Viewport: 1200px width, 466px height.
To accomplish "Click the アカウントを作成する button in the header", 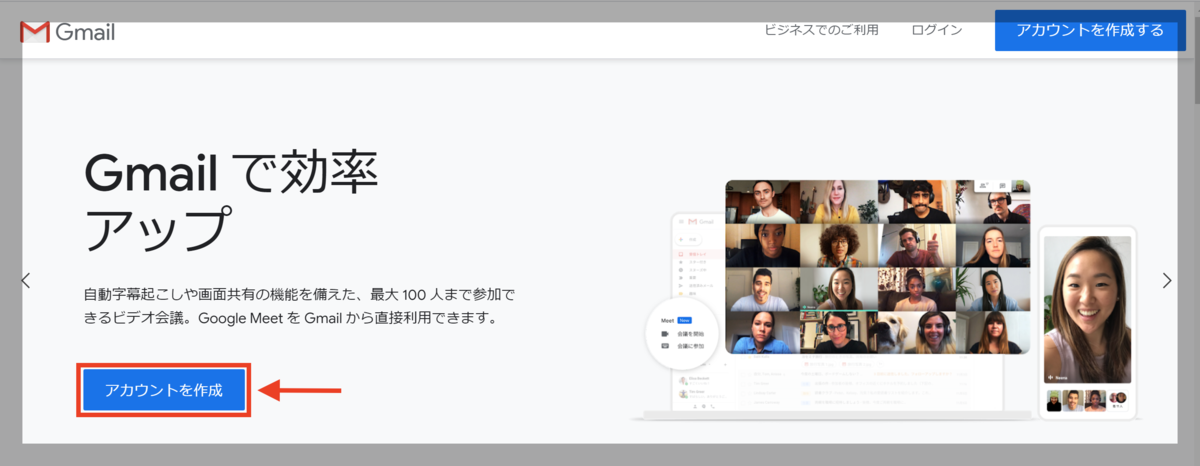I will point(1090,30).
